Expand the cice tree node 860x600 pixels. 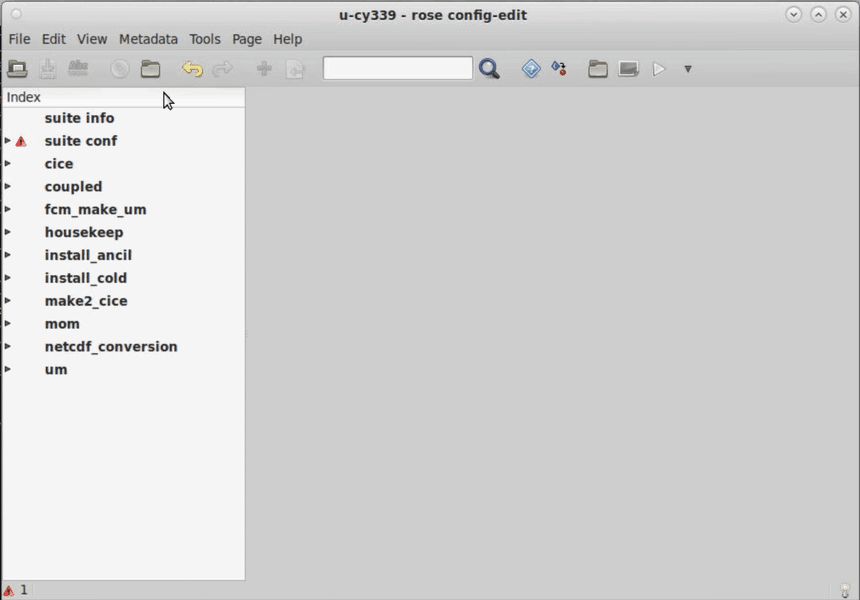(x=8, y=163)
